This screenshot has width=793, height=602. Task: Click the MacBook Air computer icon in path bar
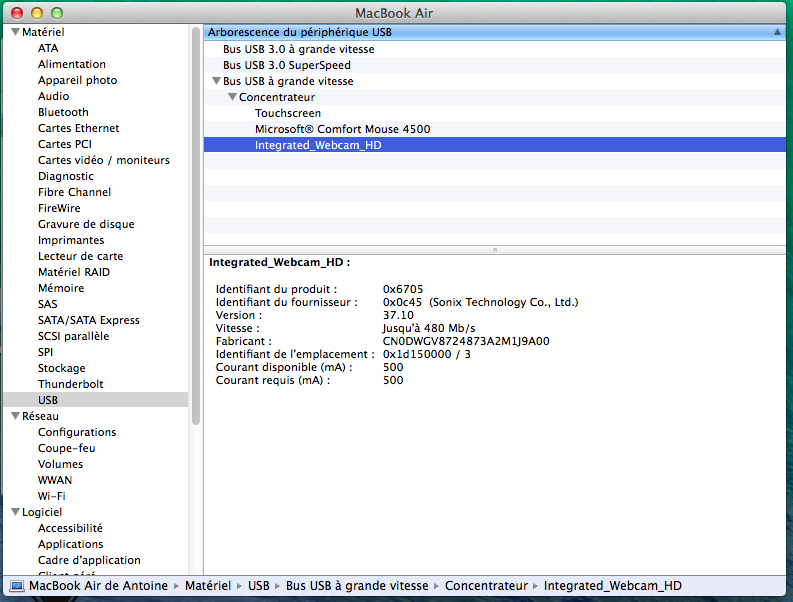pos(17,586)
